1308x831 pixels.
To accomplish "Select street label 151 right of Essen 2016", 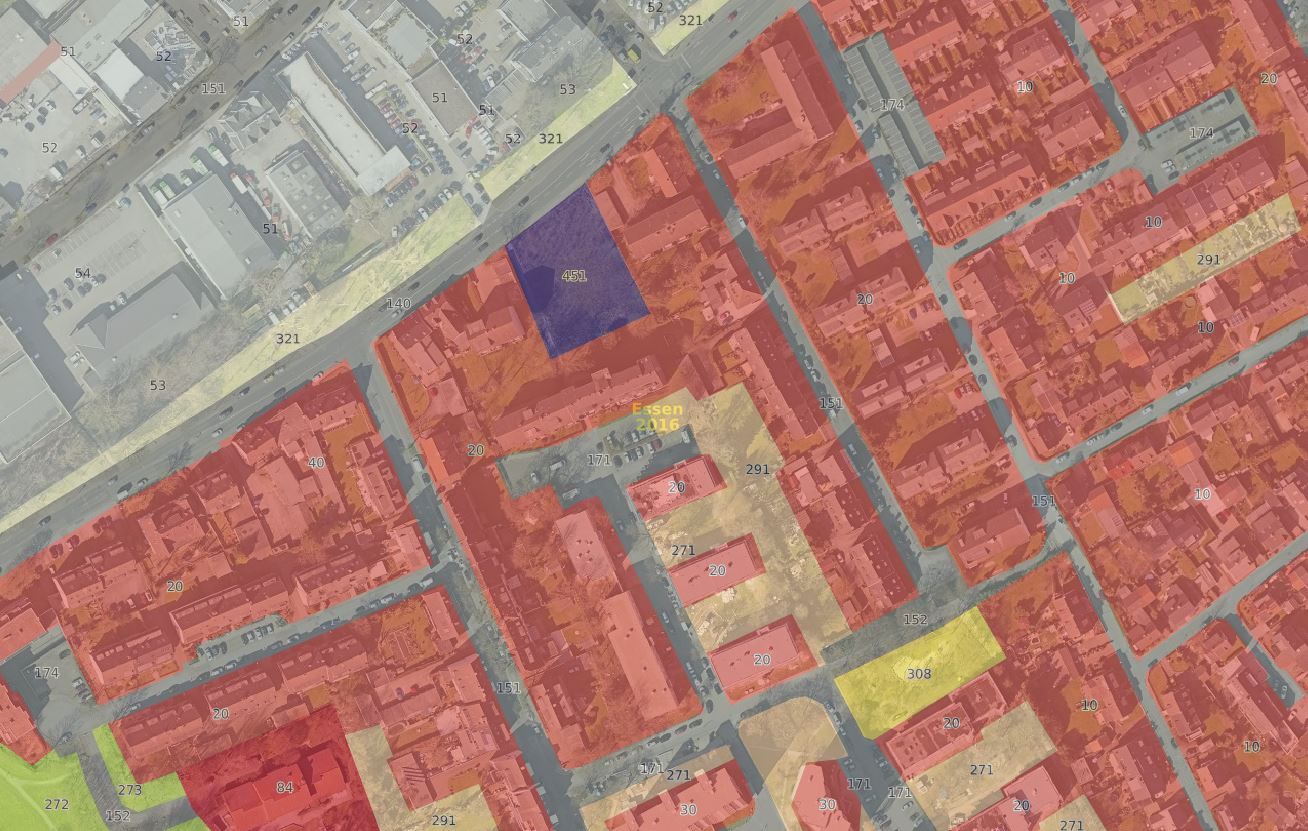I will pyautogui.click(x=830, y=403).
